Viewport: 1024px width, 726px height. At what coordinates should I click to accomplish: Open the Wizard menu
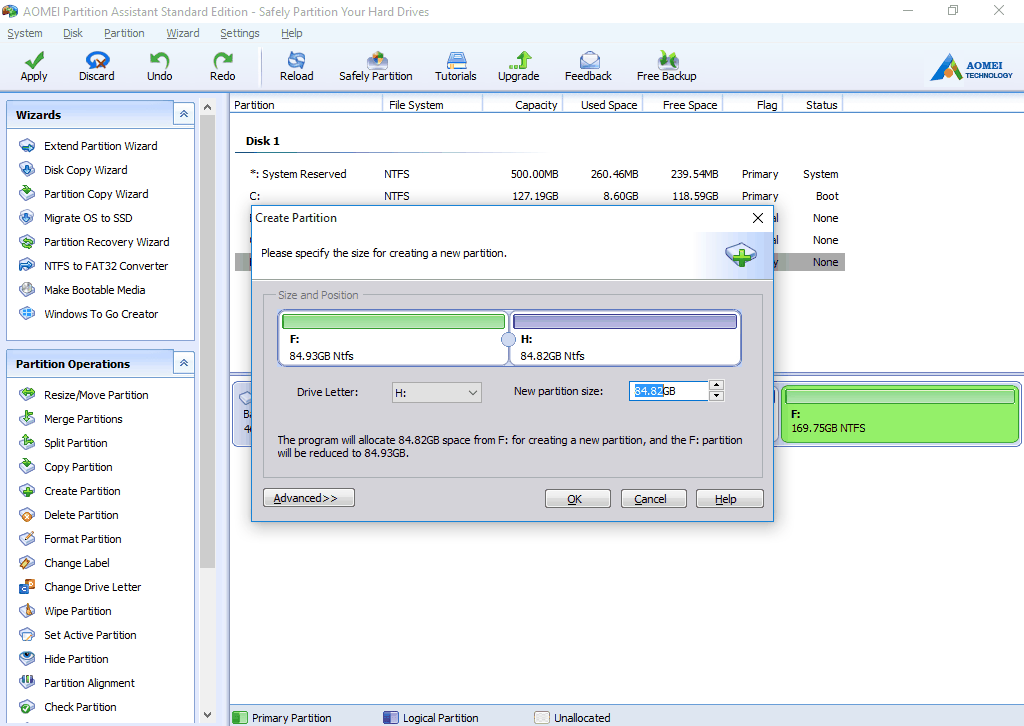(183, 33)
